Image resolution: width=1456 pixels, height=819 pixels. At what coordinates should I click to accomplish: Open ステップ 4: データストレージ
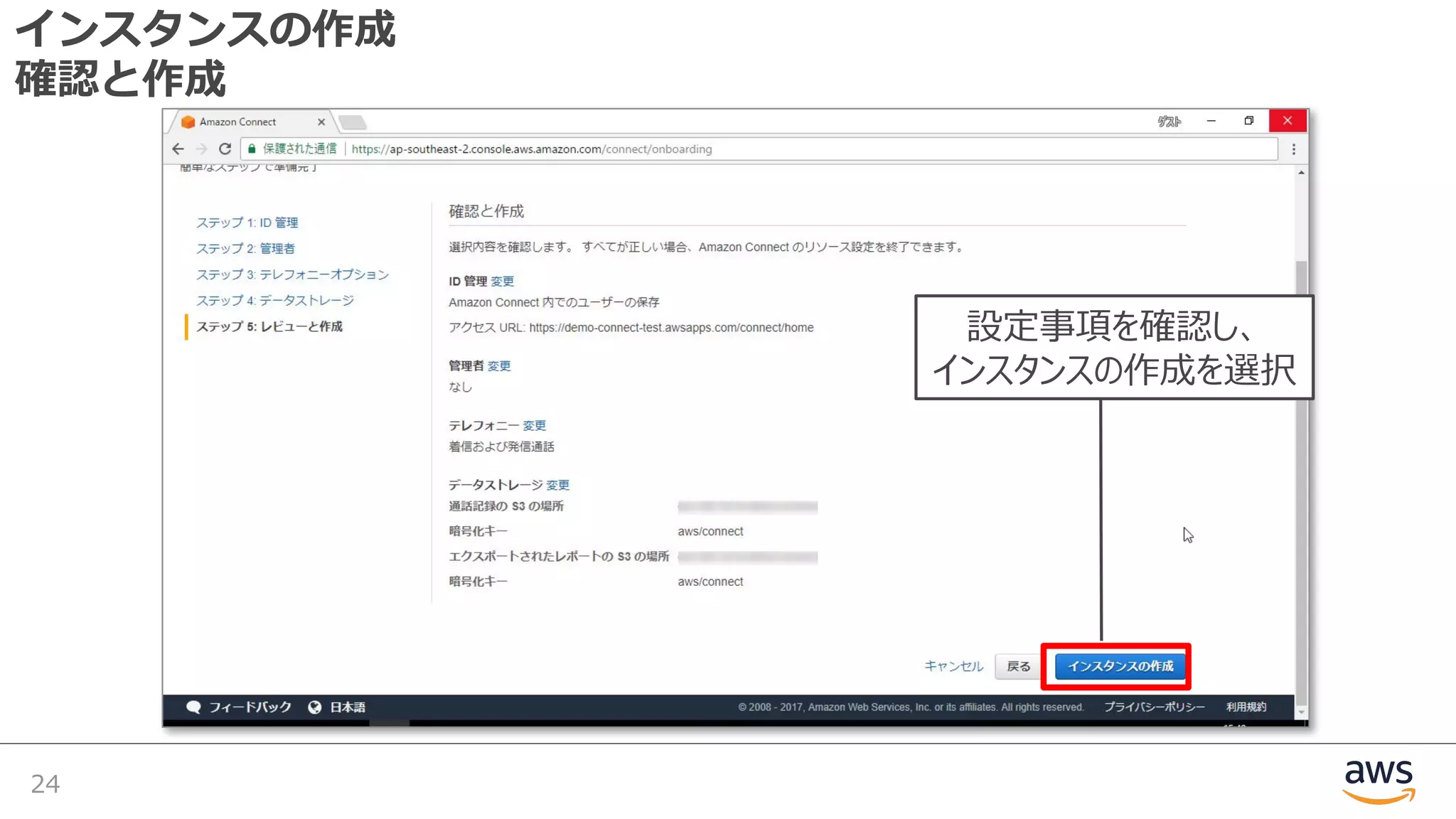pos(274,300)
